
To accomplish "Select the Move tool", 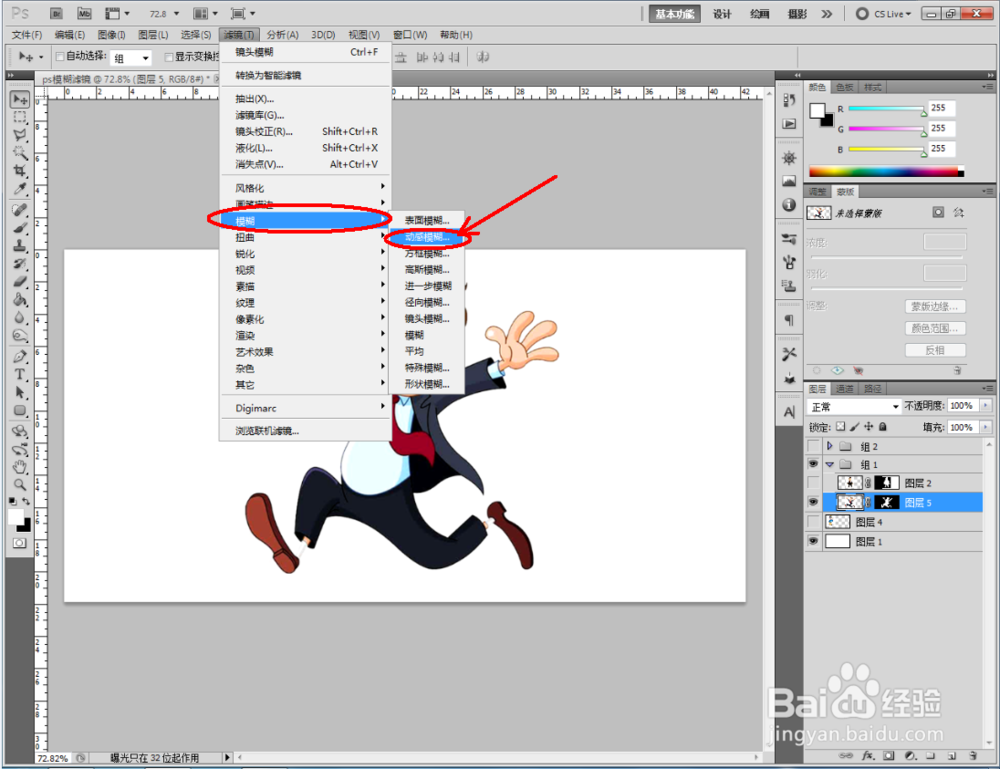I will click(20, 99).
